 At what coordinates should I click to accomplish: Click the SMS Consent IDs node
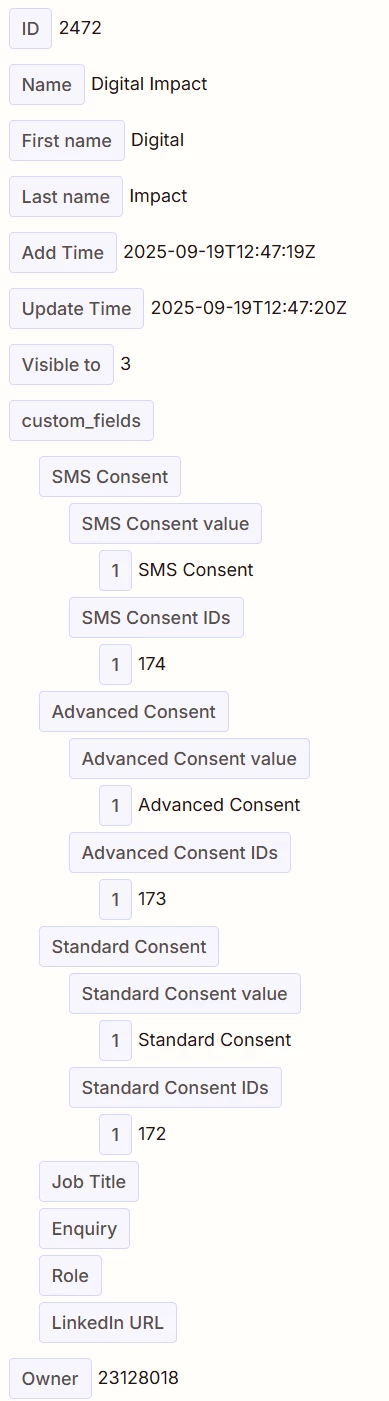(x=156, y=618)
